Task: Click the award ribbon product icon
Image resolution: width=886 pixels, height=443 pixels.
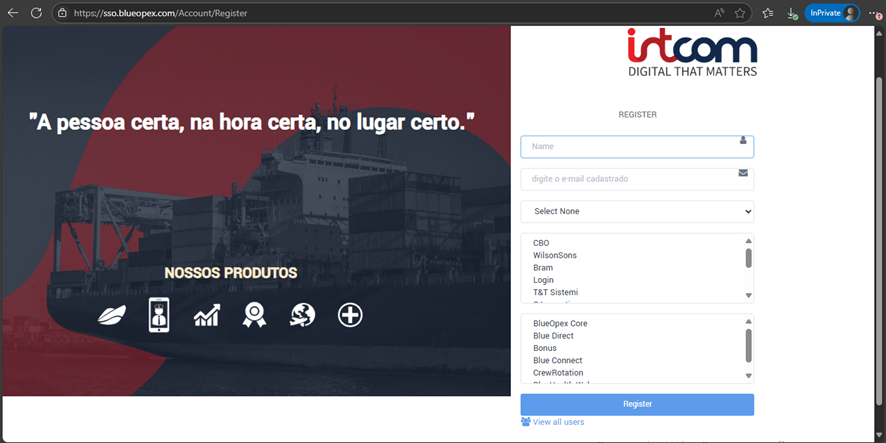Action: click(254, 315)
